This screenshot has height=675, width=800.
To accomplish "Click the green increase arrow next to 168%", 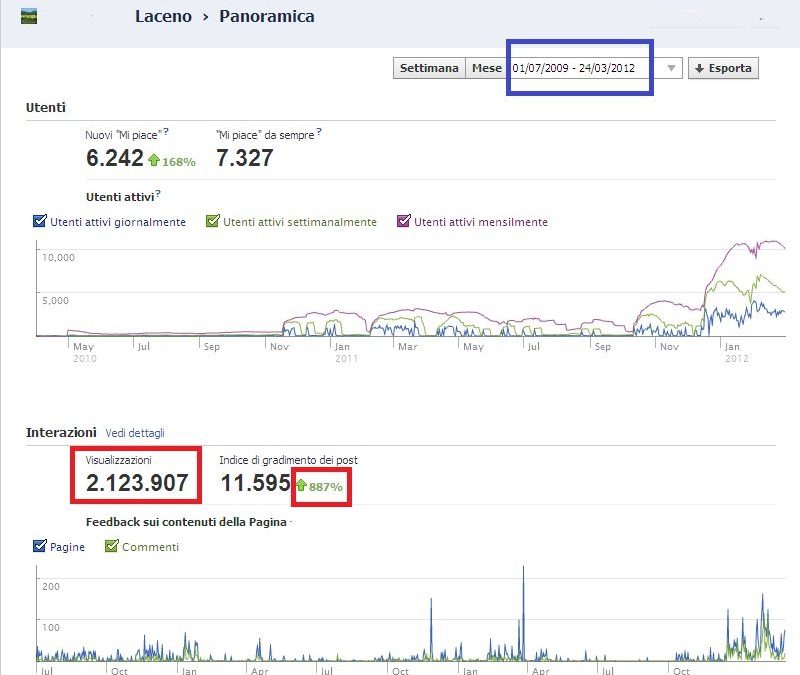I will 154,160.
